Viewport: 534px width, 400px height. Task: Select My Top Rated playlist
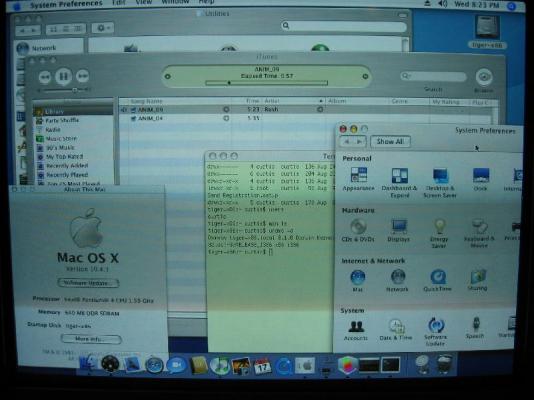click(73, 157)
